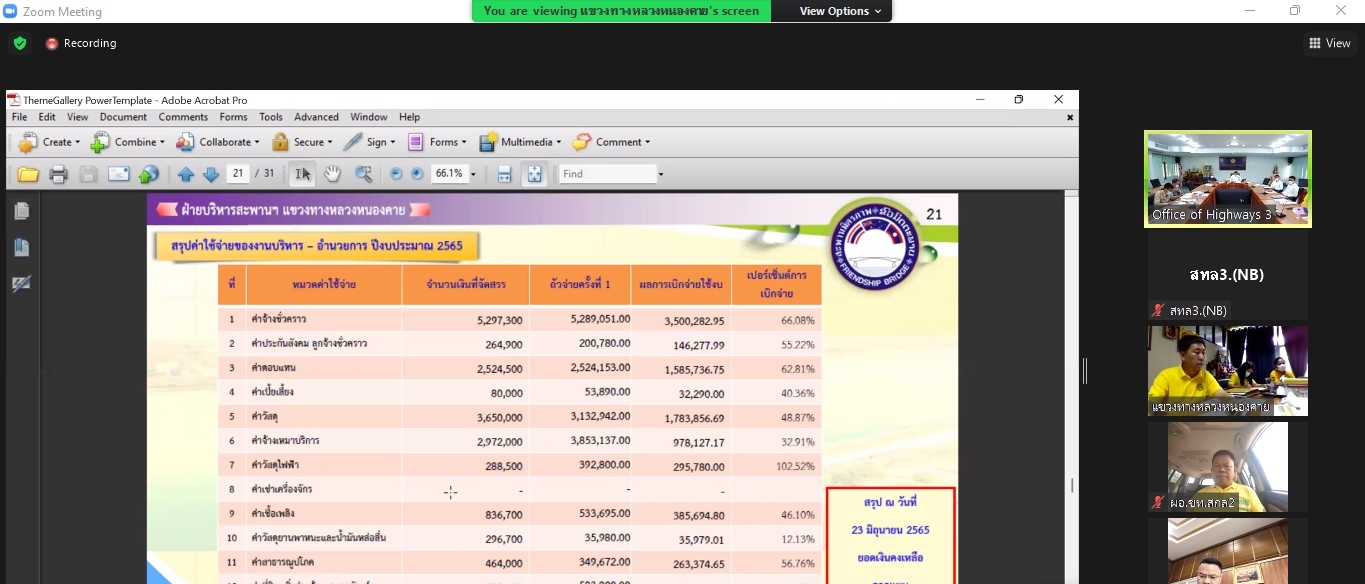The height and width of the screenshot is (584, 1365).
Task: Select the Marquee Zoom tool
Action: coord(363,174)
